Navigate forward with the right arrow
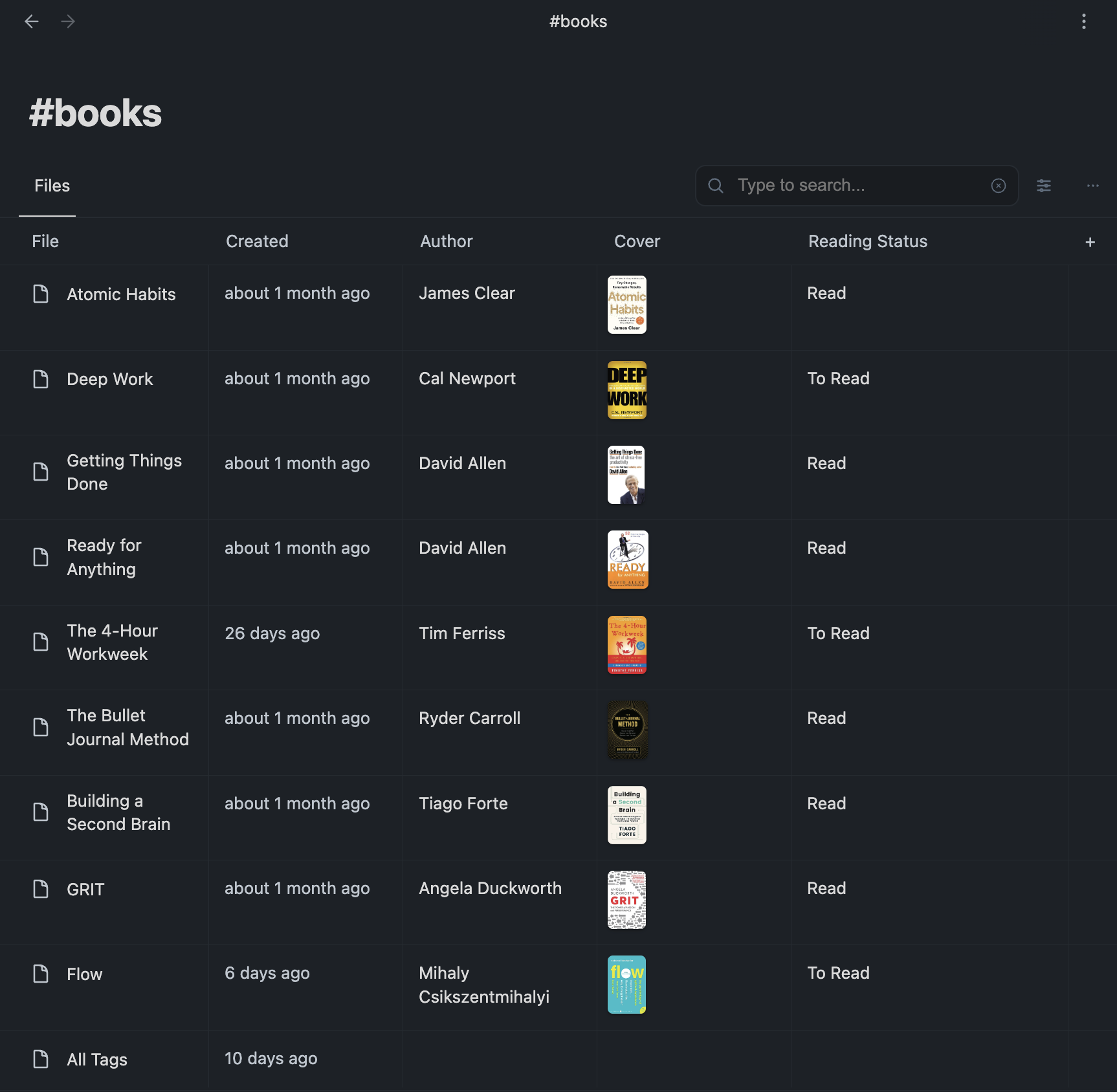The height and width of the screenshot is (1092, 1117). click(68, 21)
